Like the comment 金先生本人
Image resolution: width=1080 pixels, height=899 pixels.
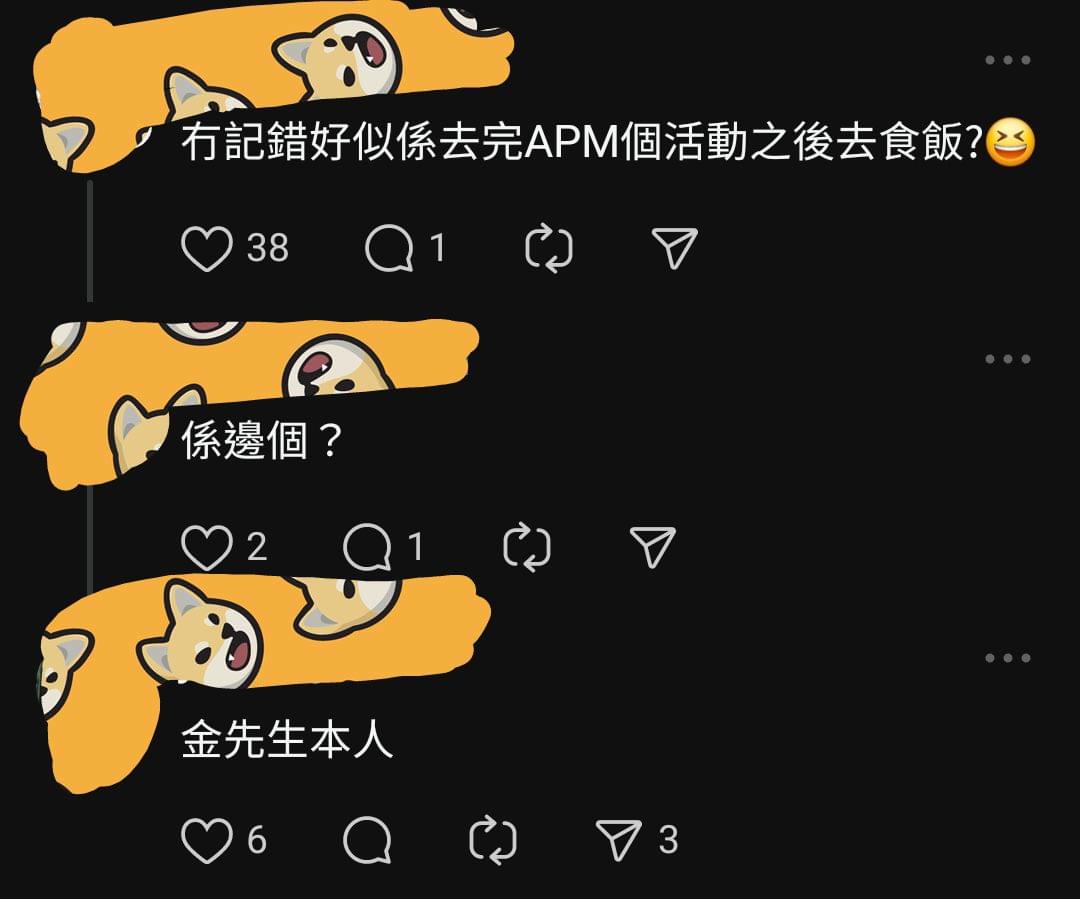click(x=207, y=840)
